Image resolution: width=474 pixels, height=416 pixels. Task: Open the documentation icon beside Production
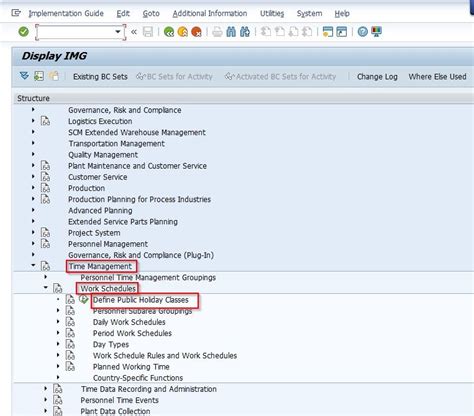coord(45,188)
